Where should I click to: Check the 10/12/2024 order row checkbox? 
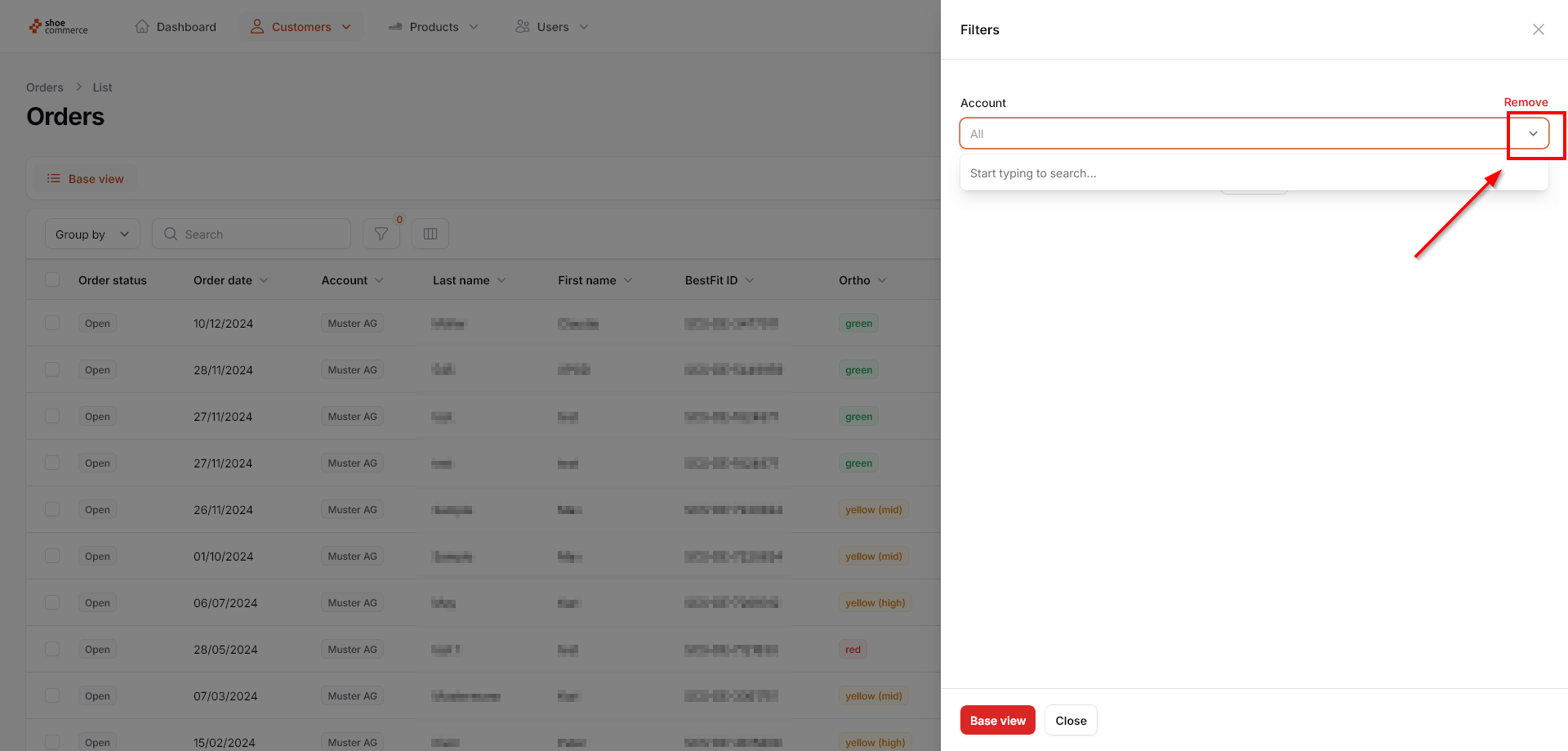click(52, 323)
